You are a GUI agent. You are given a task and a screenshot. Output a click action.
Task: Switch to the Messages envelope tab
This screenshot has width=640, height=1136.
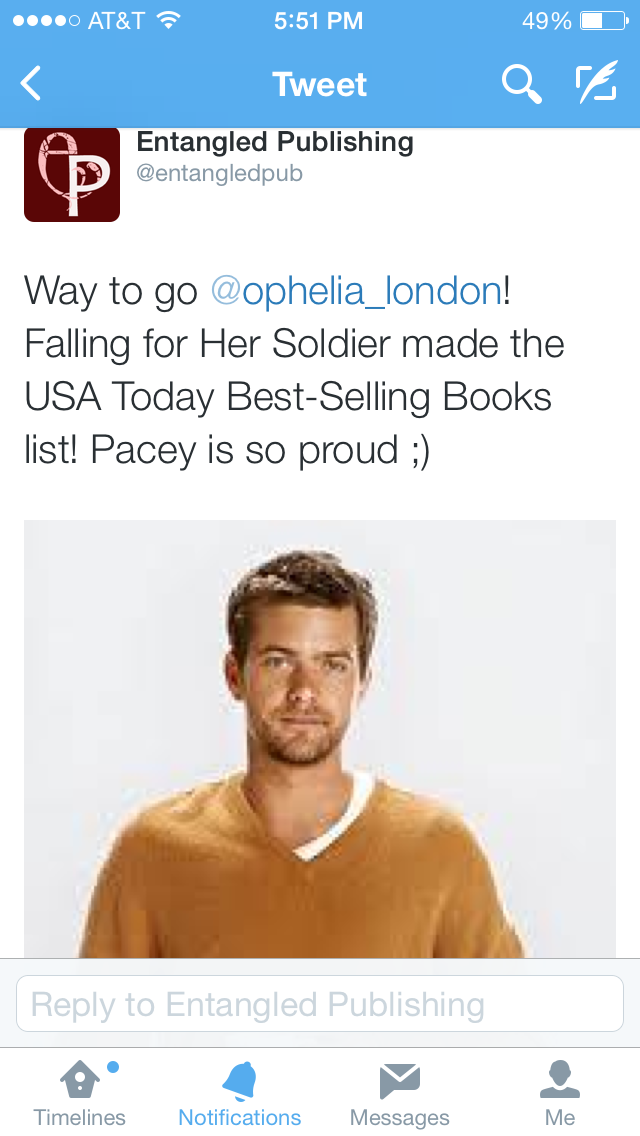pos(400,1092)
